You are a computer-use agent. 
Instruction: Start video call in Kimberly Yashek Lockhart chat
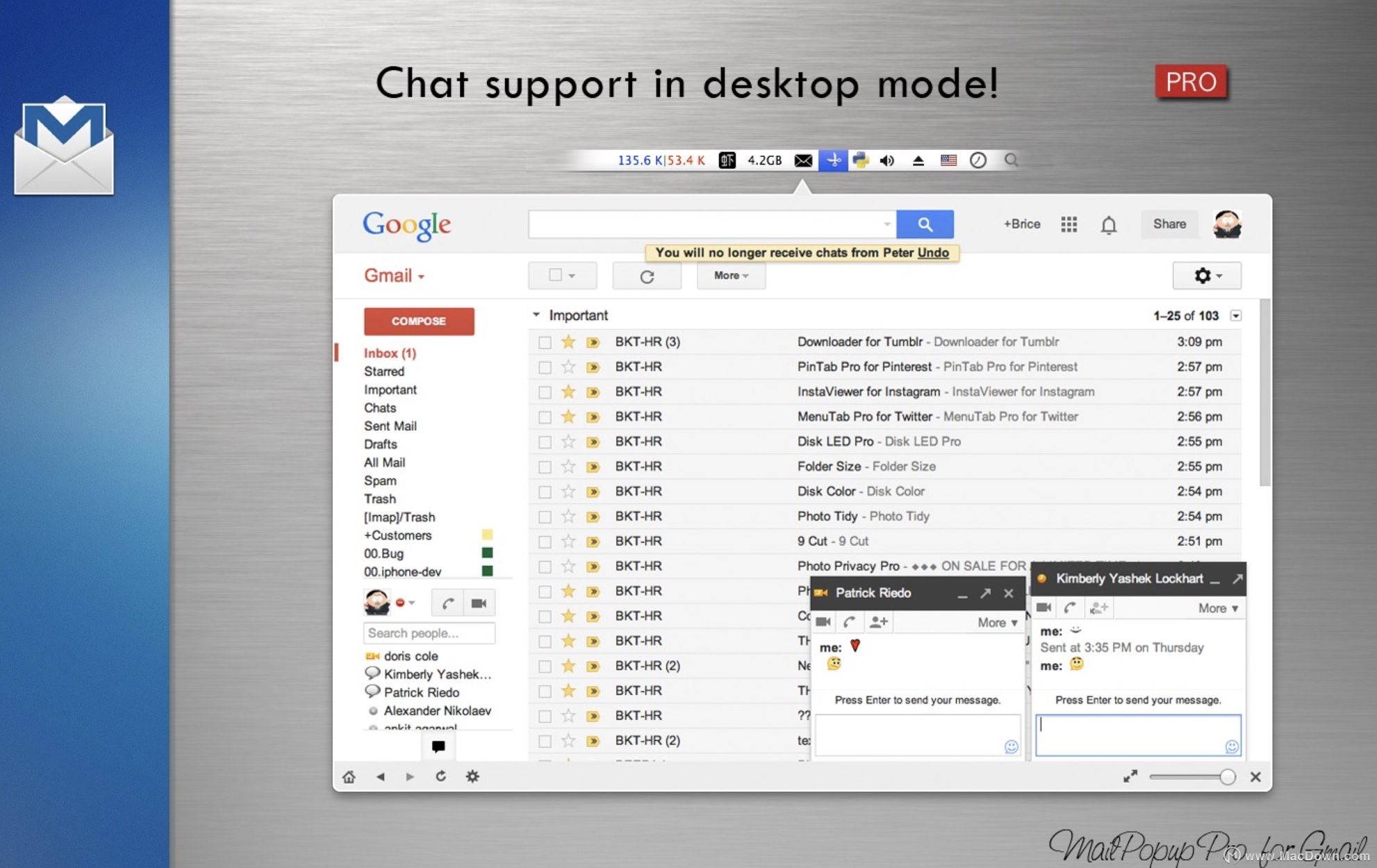(x=1044, y=608)
